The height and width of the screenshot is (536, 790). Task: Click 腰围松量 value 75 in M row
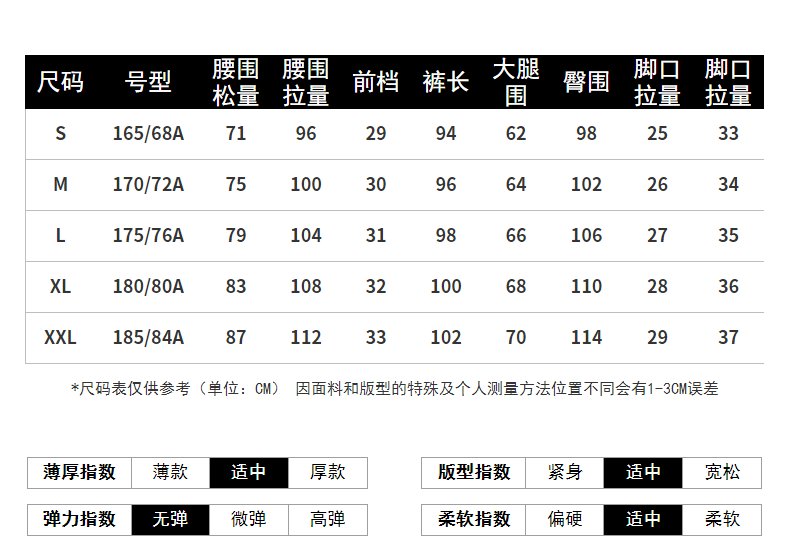236,185
